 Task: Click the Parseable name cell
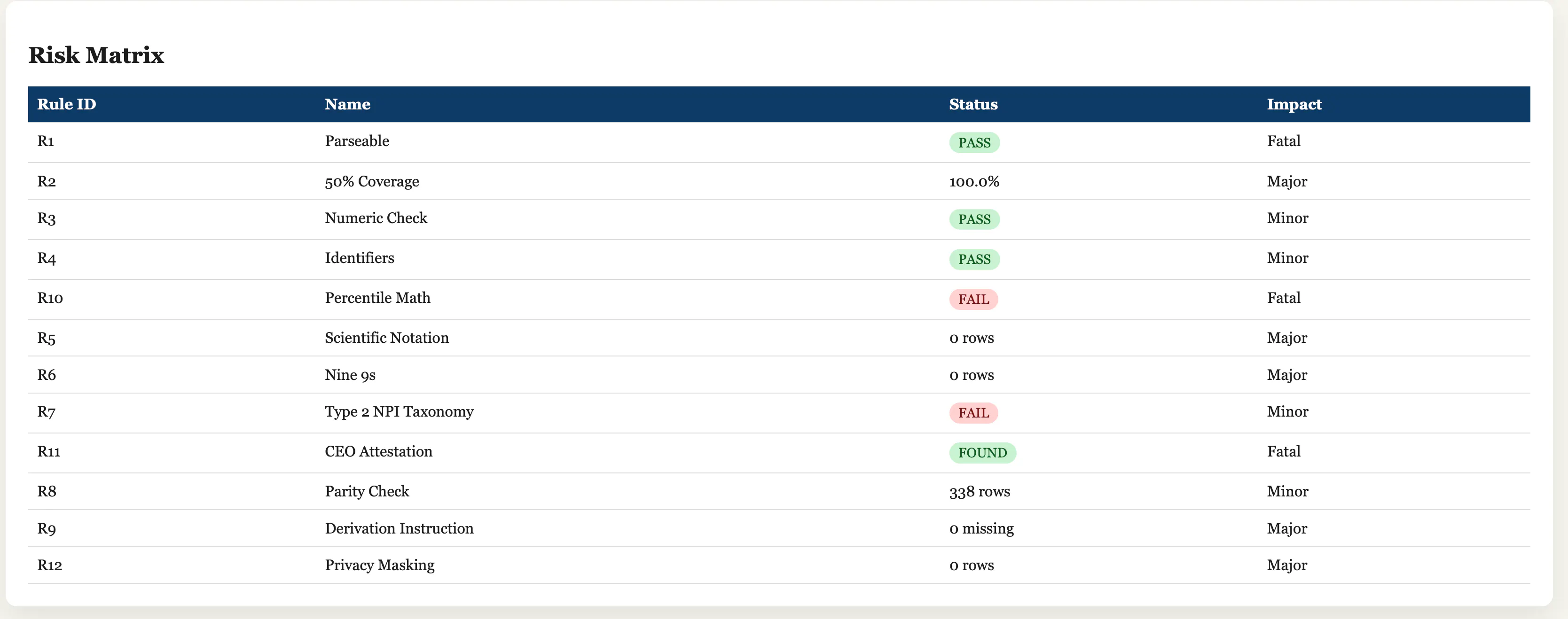(357, 141)
